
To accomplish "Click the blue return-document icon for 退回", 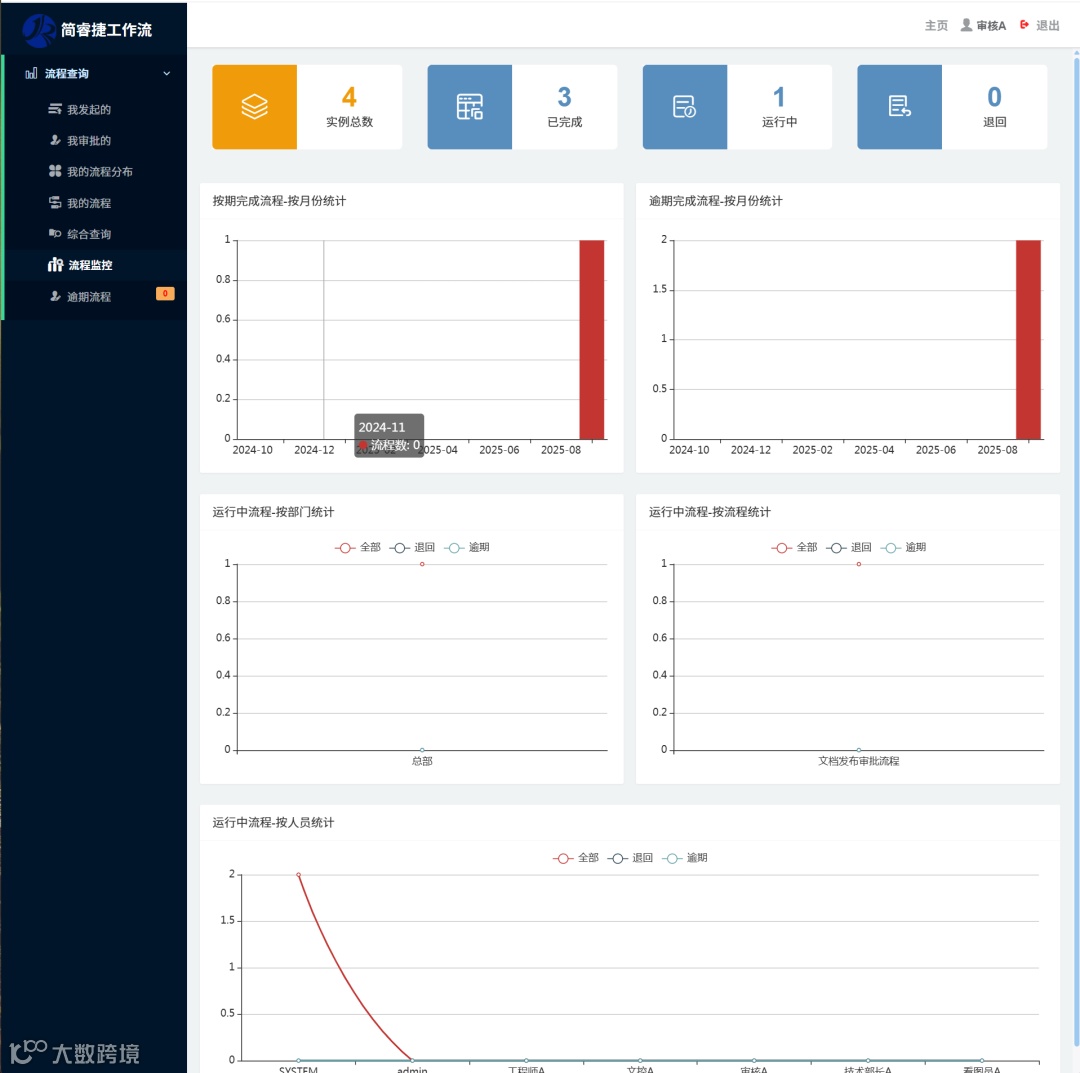I will coord(900,107).
